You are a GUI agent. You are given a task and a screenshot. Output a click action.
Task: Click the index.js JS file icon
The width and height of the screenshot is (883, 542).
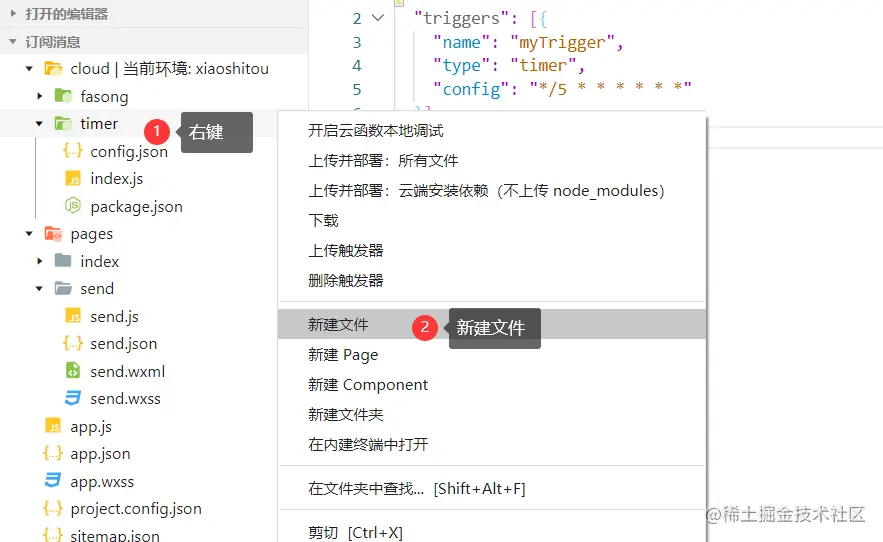[x=73, y=179]
